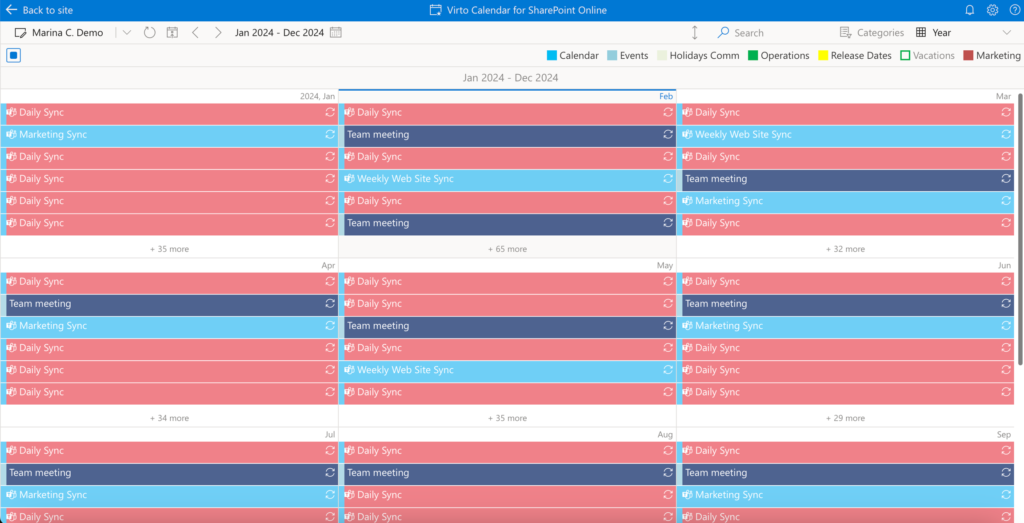Click the vertical scrollbar

[x=1020, y=229]
